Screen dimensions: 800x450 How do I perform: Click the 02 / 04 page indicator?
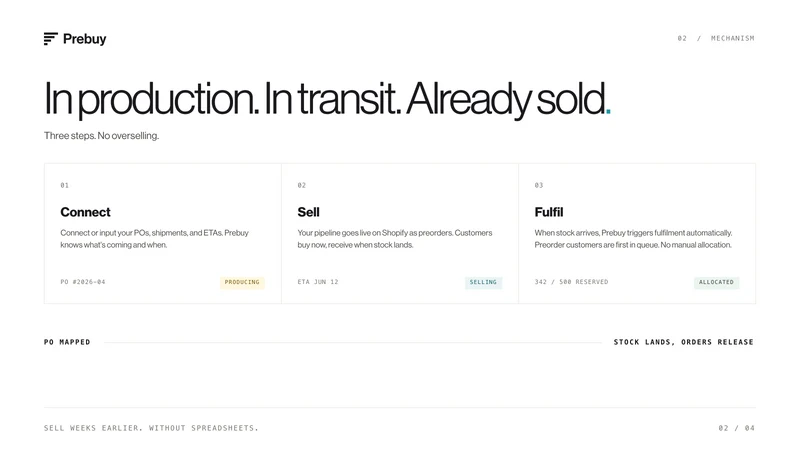(x=737, y=428)
